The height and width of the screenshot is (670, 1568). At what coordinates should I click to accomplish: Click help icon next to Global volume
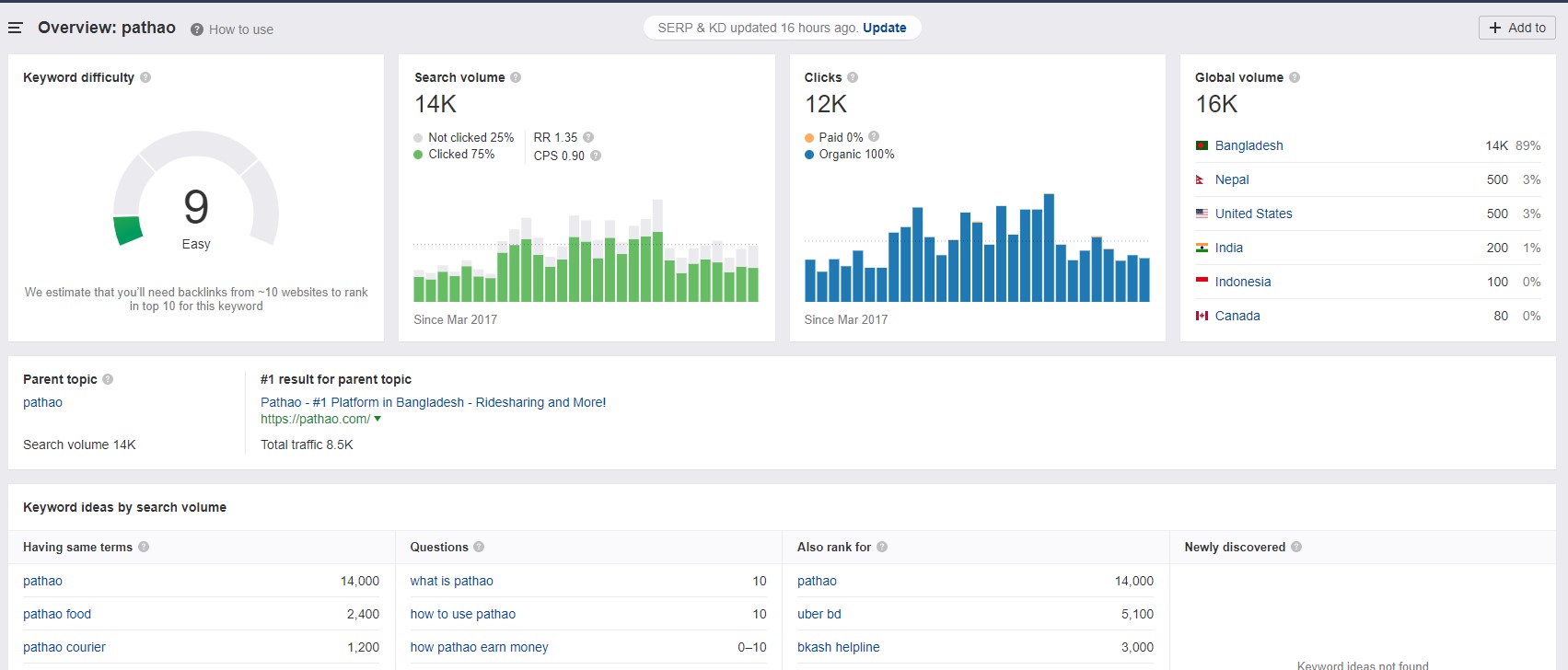point(1295,77)
